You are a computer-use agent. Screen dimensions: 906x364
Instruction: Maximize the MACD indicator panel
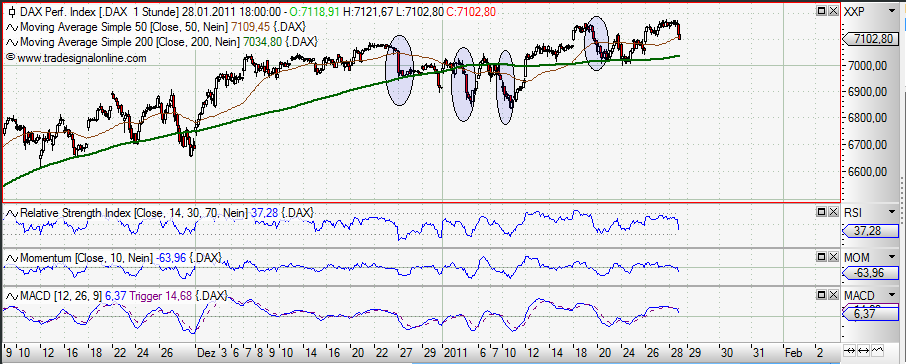(822, 295)
